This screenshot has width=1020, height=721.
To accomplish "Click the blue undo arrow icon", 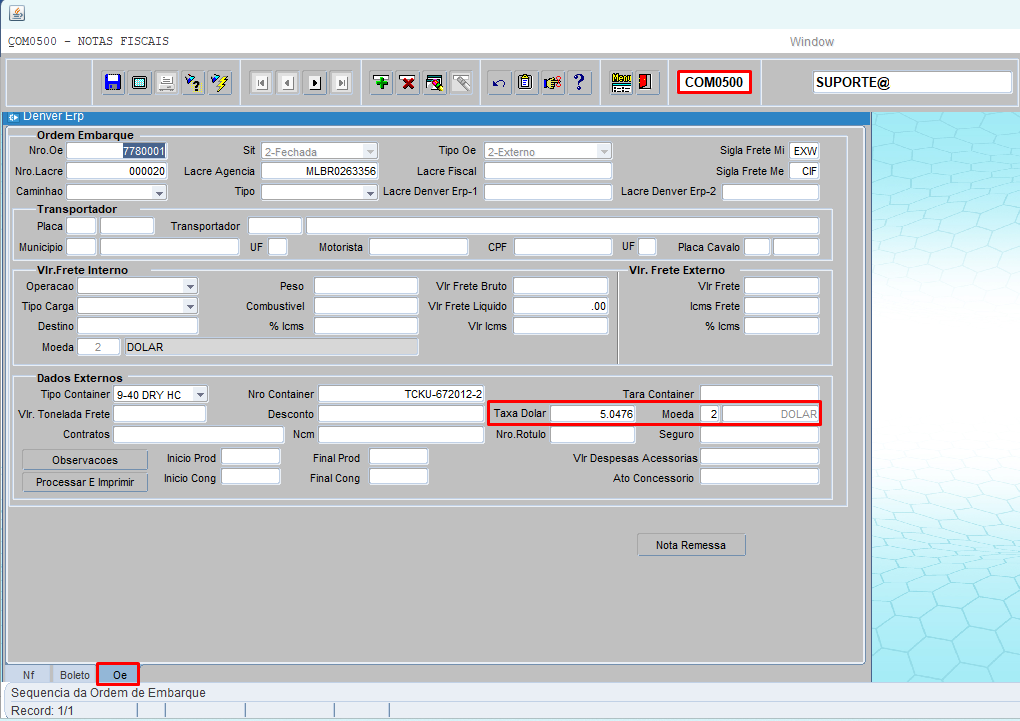I will 499,83.
